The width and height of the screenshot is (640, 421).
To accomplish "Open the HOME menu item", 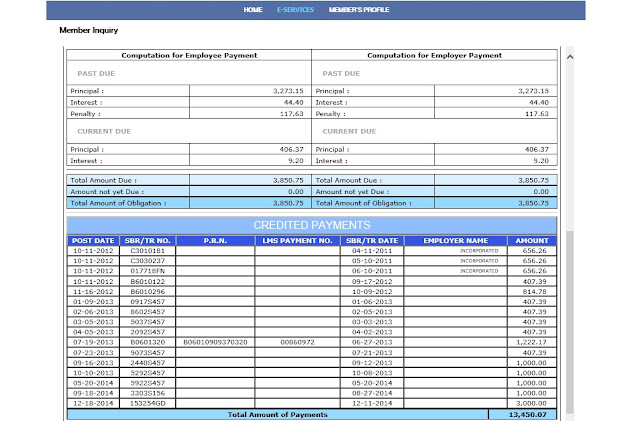I will pyautogui.click(x=253, y=10).
